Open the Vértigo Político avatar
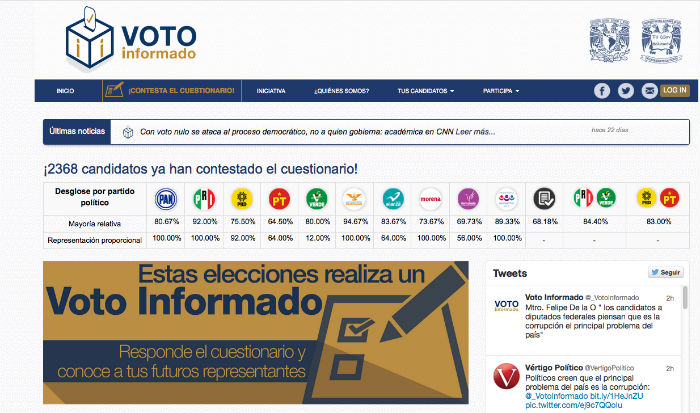 coord(506,376)
